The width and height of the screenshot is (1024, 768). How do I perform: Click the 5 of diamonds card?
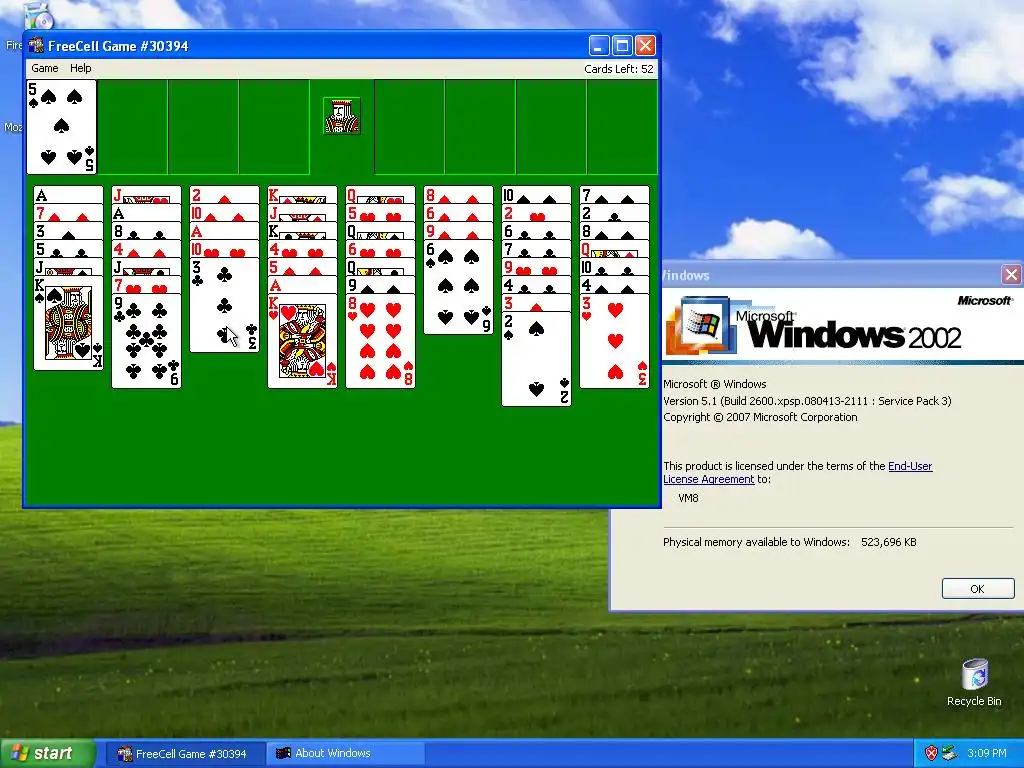coord(302,266)
